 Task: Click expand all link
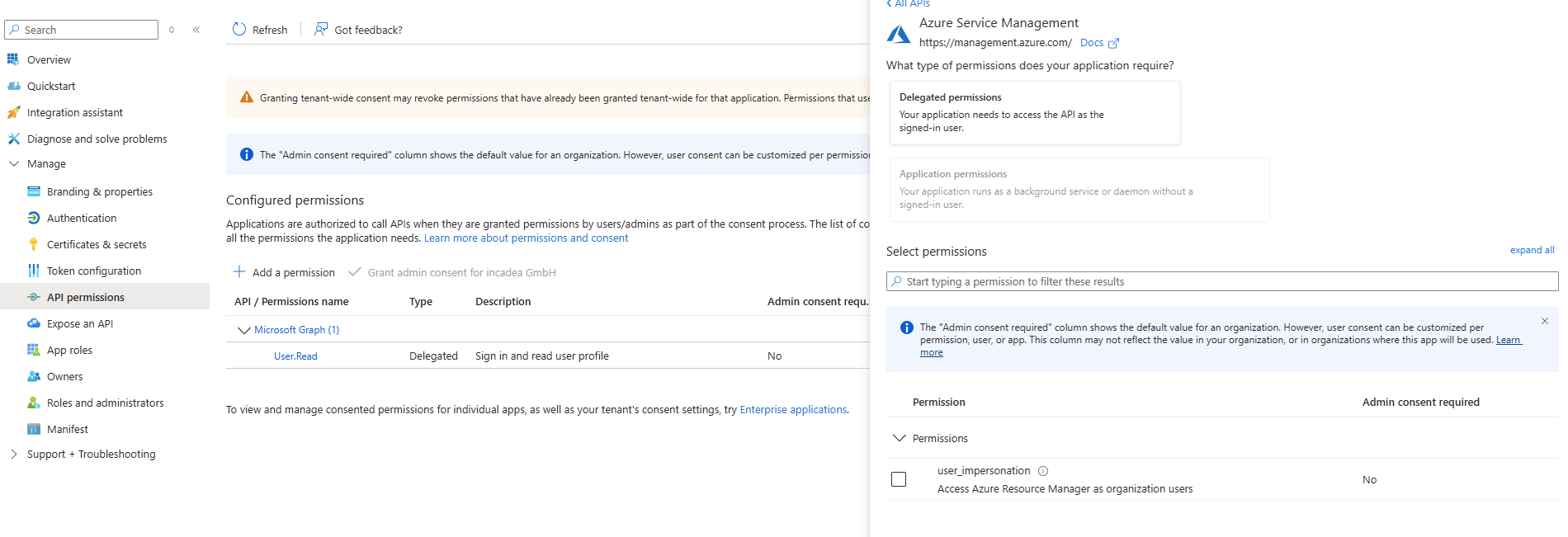pos(1532,250)
